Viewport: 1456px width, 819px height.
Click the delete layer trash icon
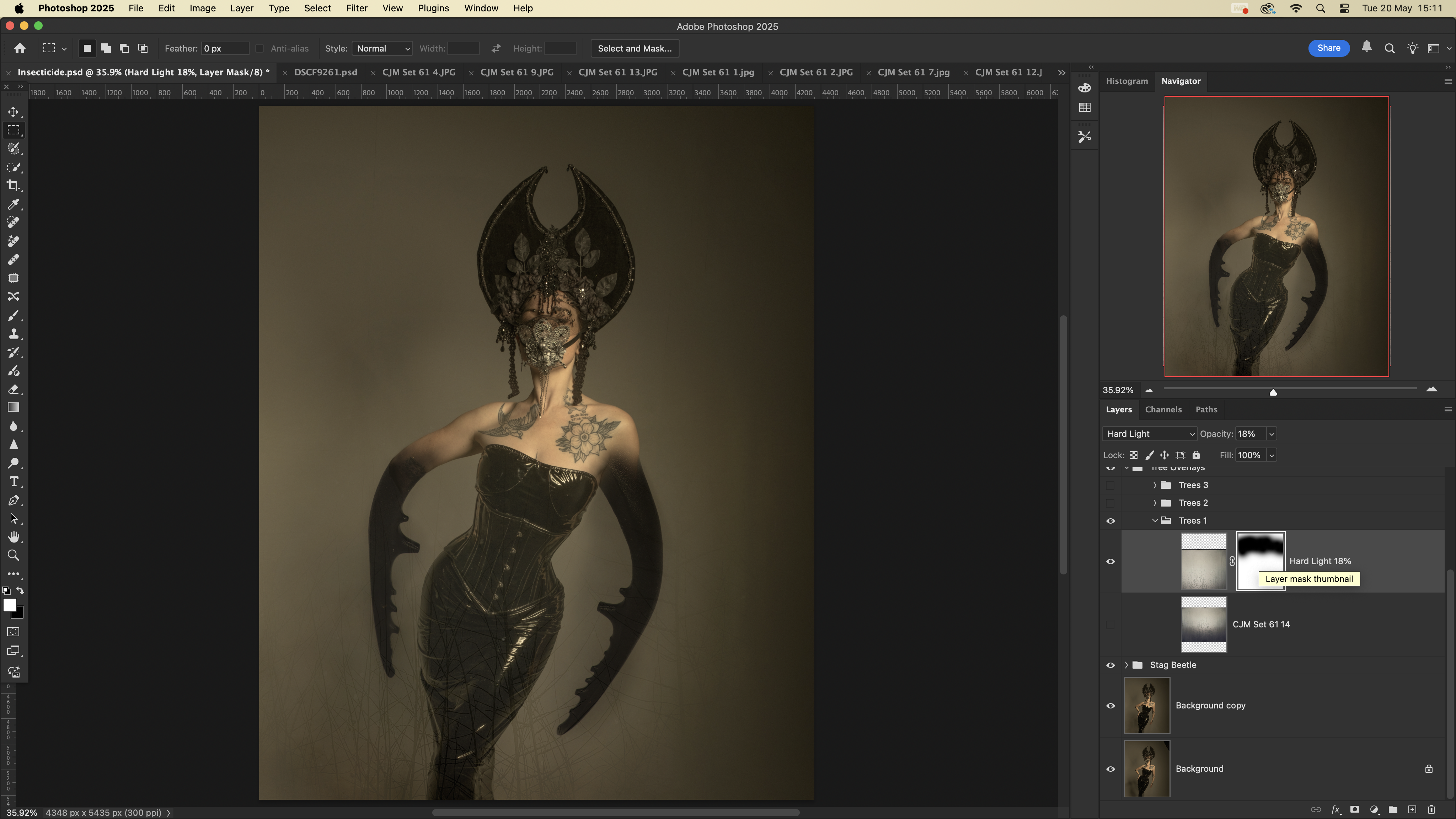(1431, 810)
